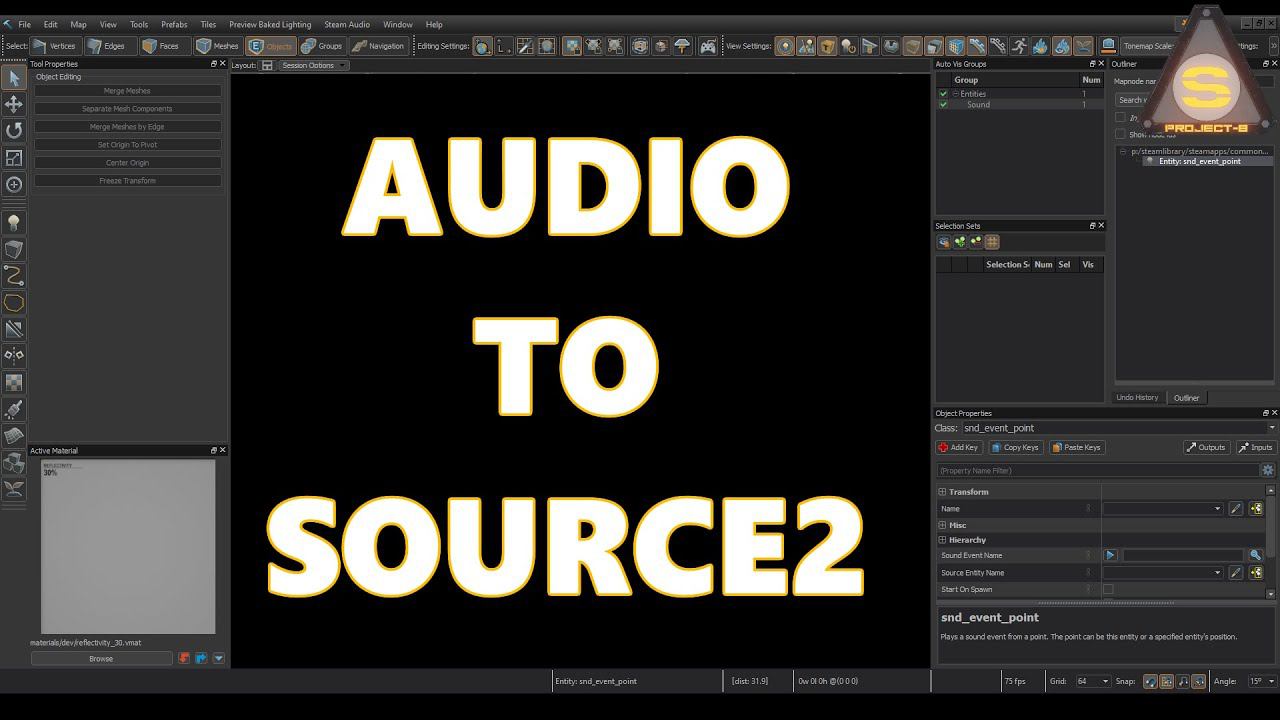Click the Browse material button
Viewport: 1280px width, 720px height.
(101, 659)
